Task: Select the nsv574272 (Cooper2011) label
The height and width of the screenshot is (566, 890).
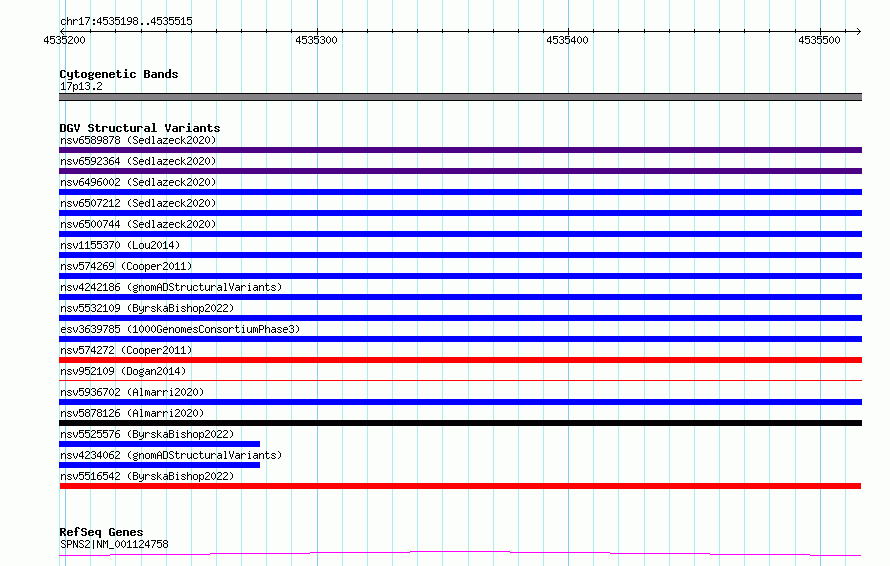Action: [x=126, y=350]
